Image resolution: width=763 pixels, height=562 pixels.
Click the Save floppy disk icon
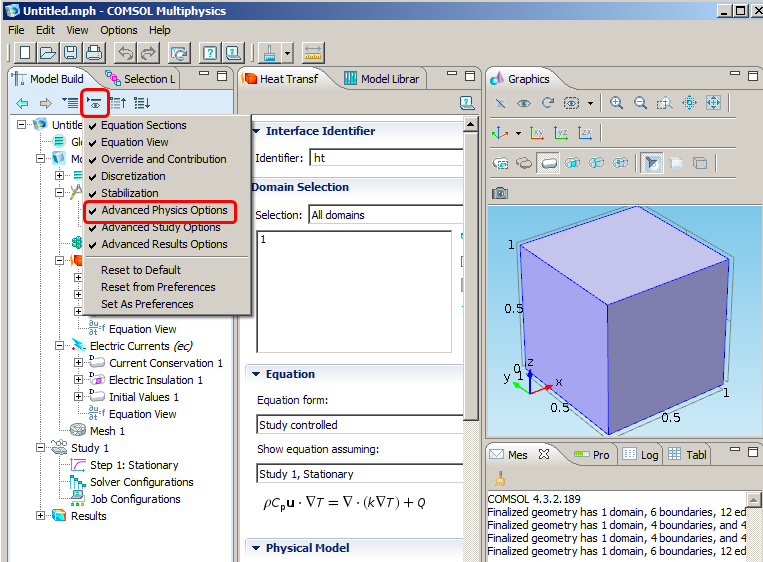(x=71, y=52)
